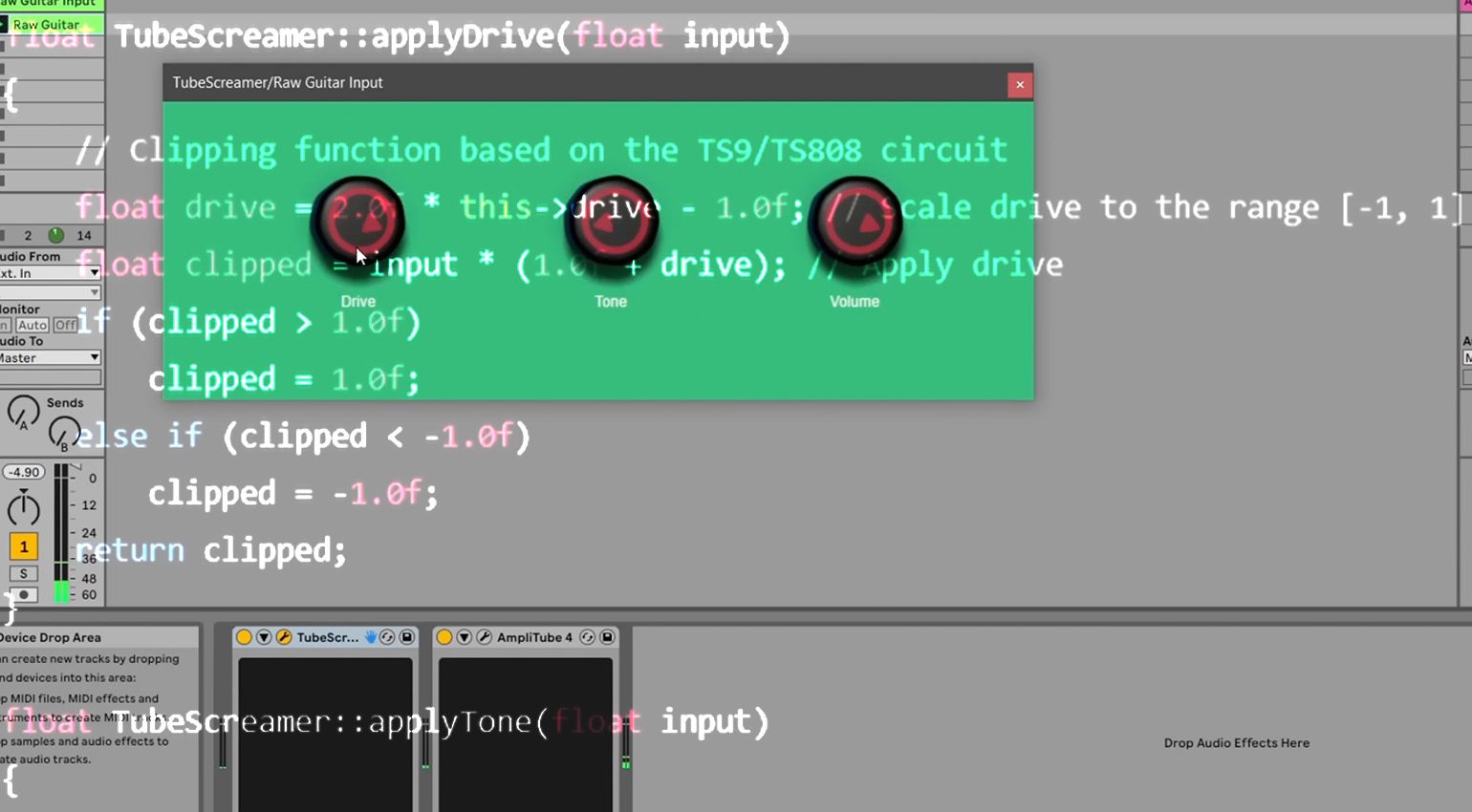Click the Sends label
The image size is (1472, 812).
pos(65,402)
